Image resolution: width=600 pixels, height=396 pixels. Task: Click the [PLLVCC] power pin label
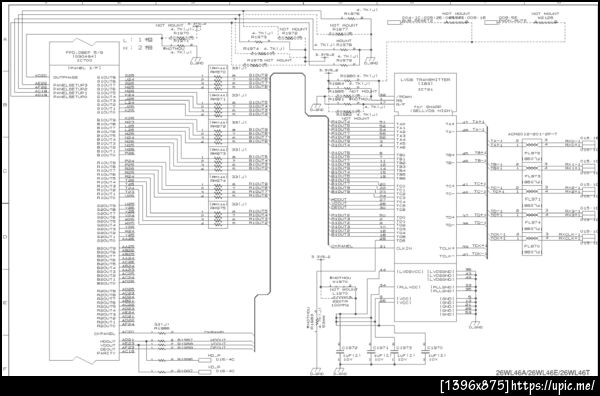[x=408, y=287]
